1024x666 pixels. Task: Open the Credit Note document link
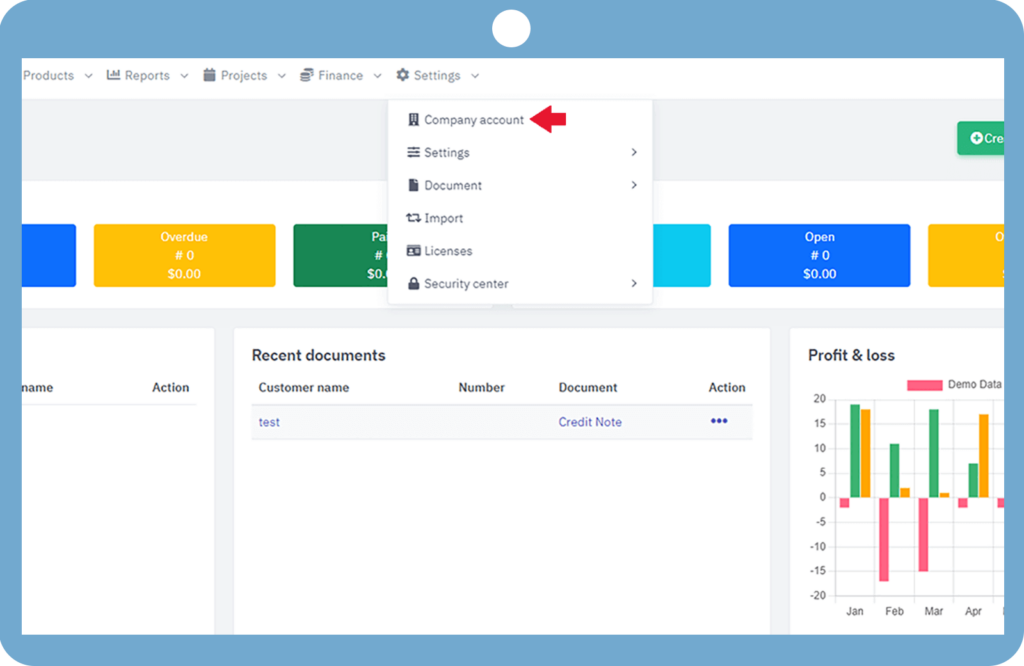pyautogui.click(x=590, y=422)
